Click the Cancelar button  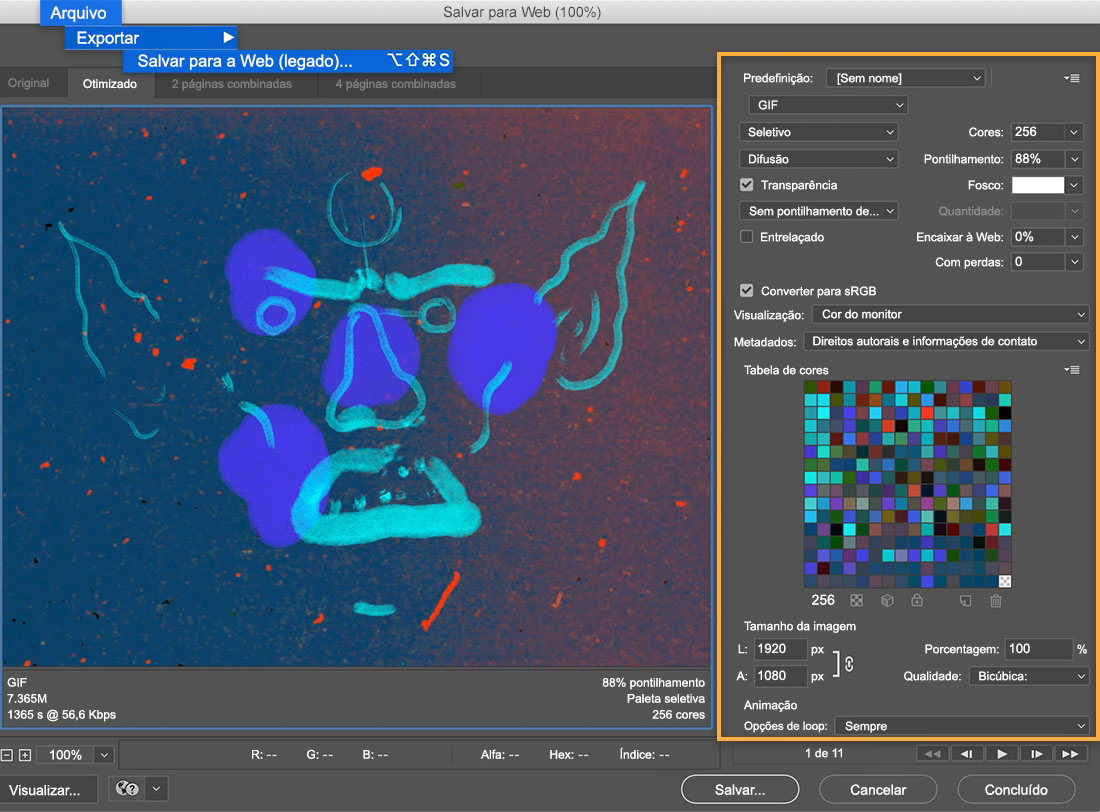878,790
